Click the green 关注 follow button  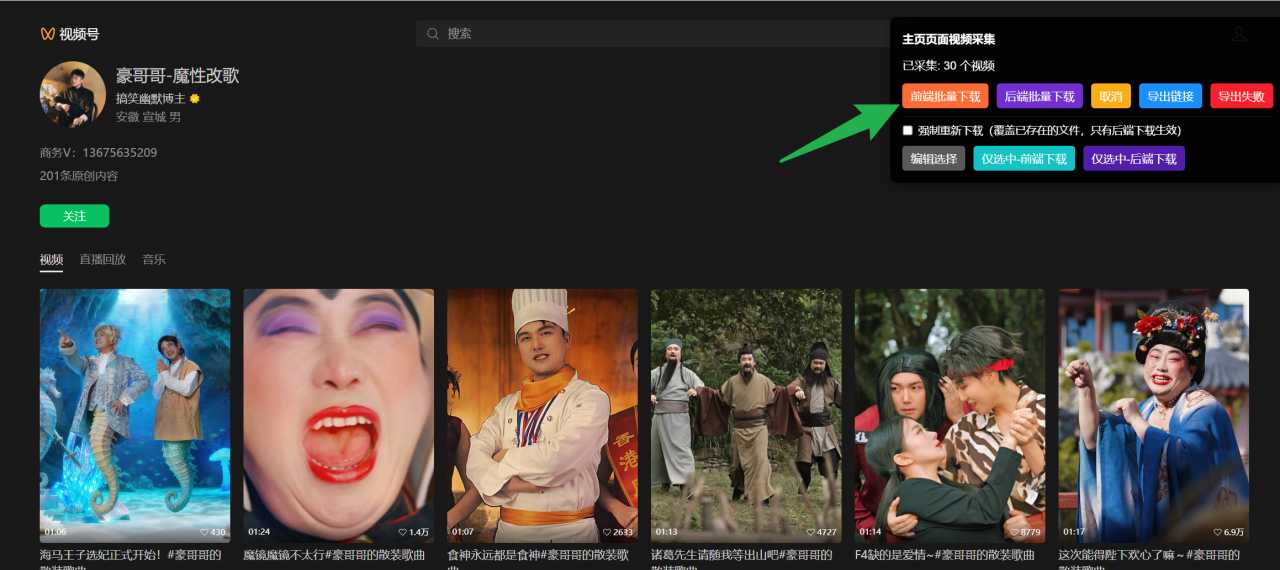74,216
